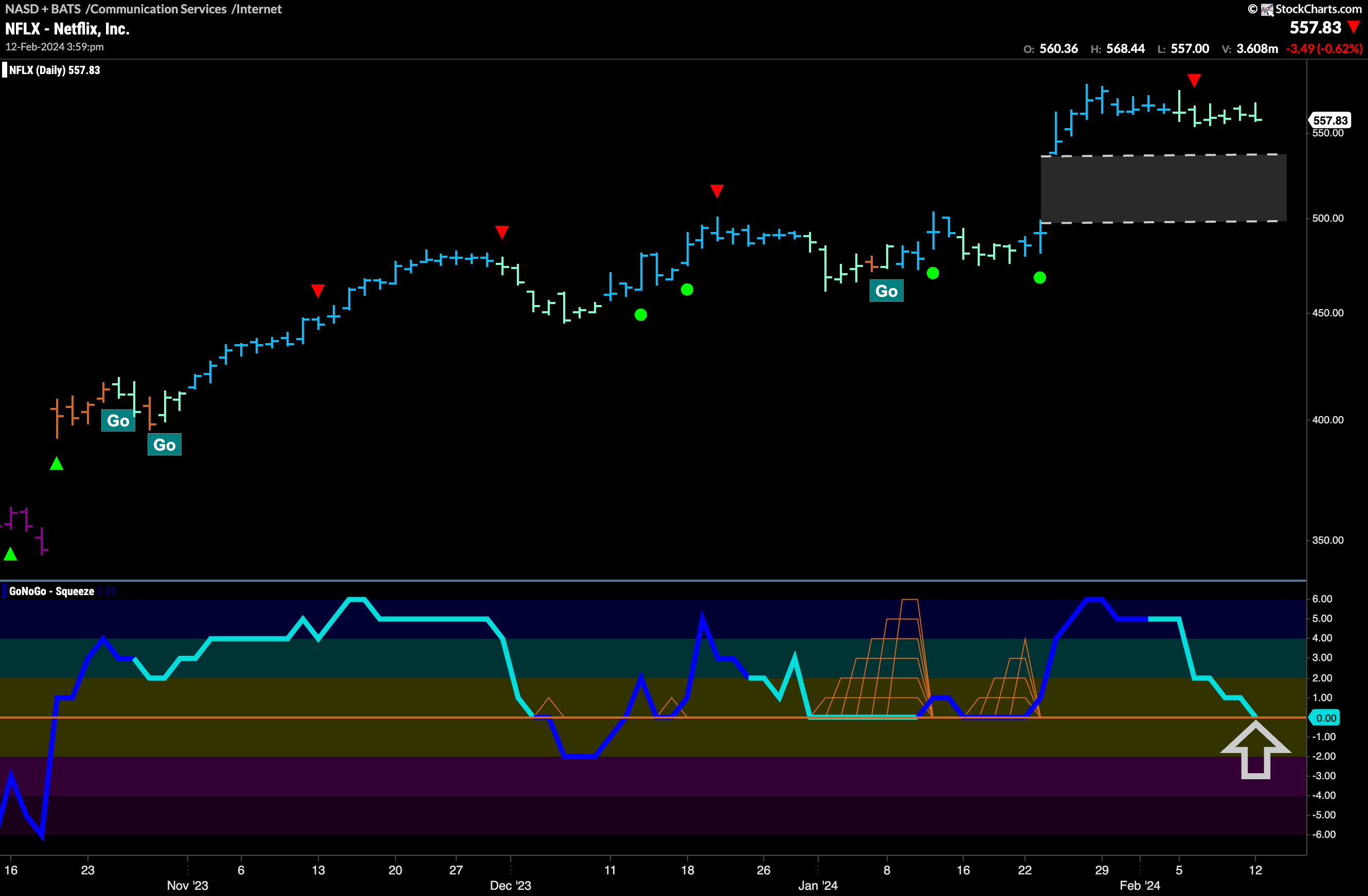Click the 350.00 price axis label

1328,540
